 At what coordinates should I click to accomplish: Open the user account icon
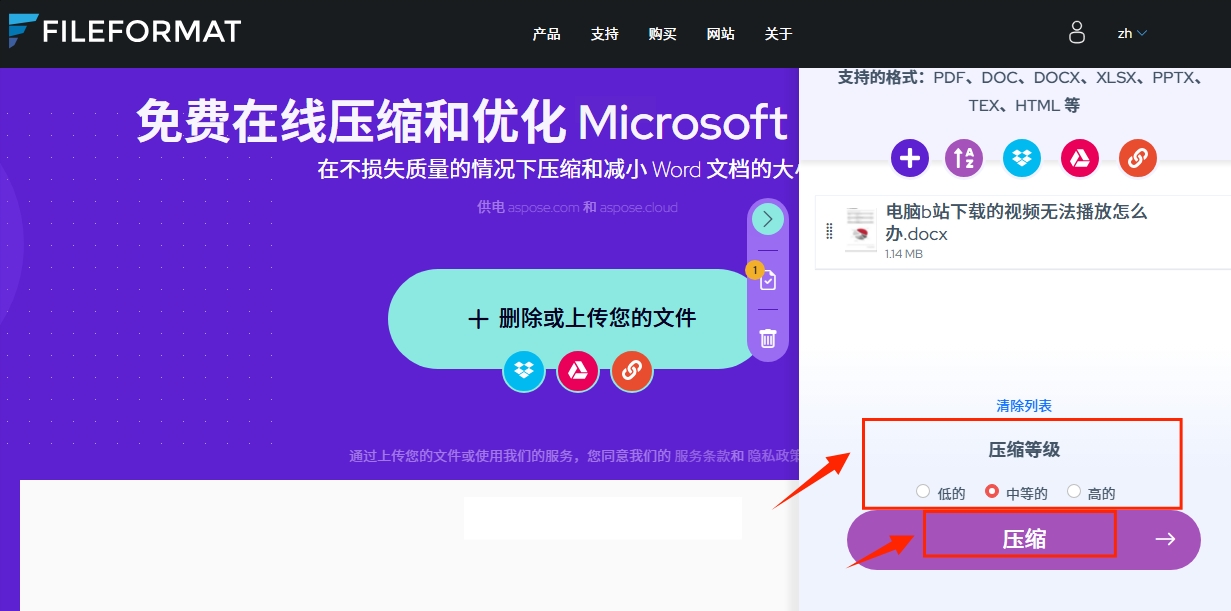tap(1077, 32)
